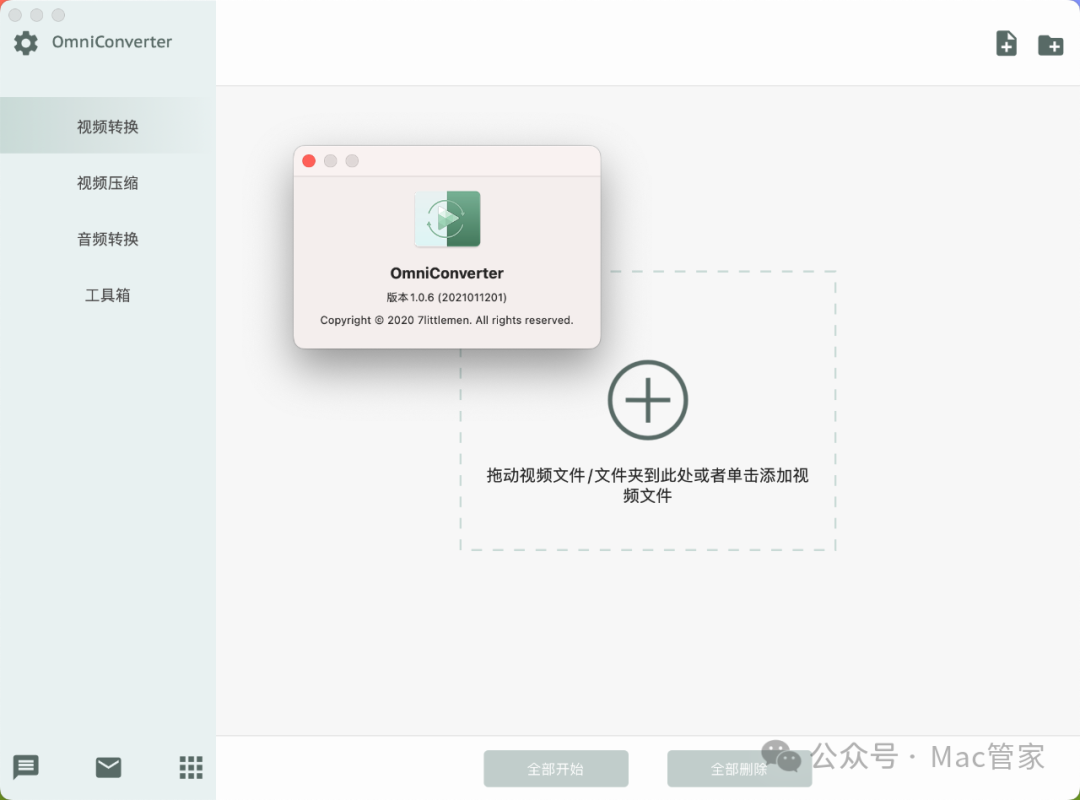Switch to the 视频压缩 section
The image size is (1080, 800).
[108, 183]
